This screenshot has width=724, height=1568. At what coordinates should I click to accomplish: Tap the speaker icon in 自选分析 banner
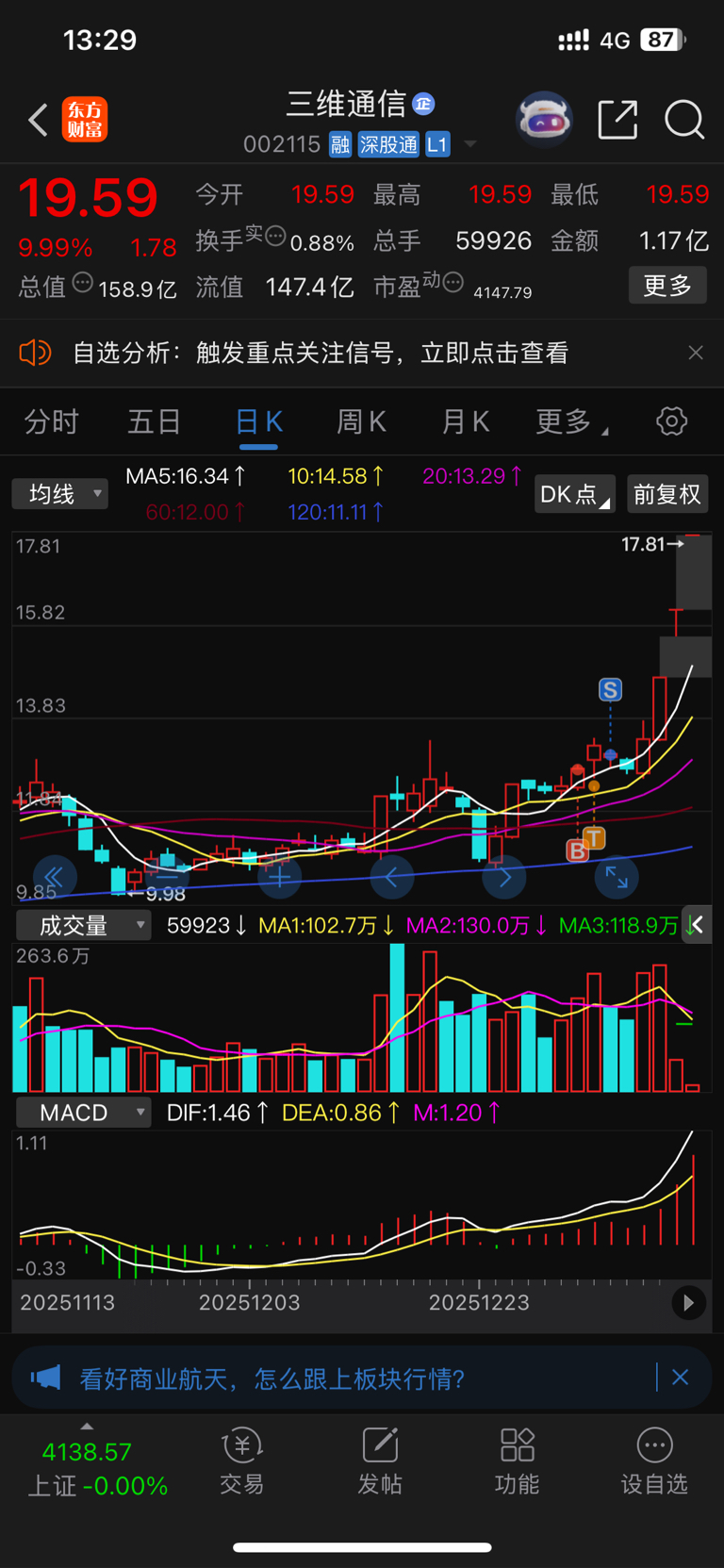coord(35,354)
